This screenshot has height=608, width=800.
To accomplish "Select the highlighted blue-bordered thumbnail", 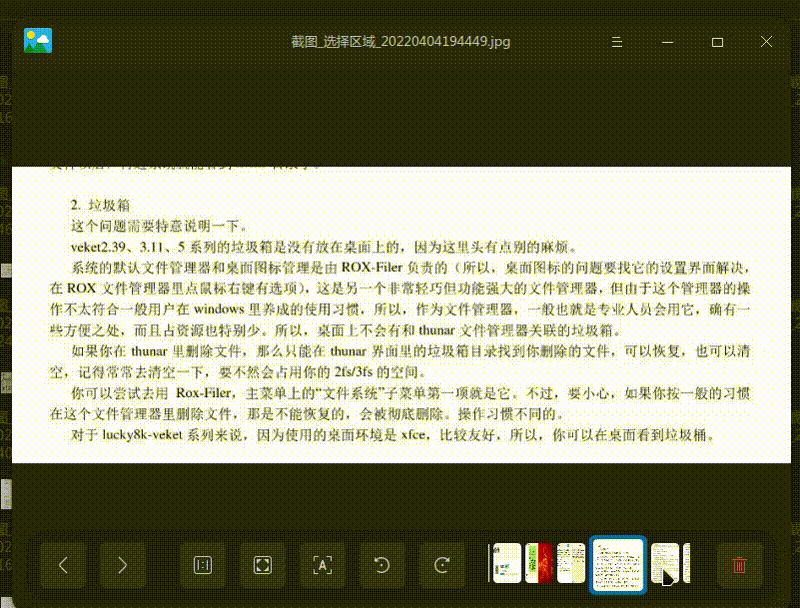I will [617, 563].
